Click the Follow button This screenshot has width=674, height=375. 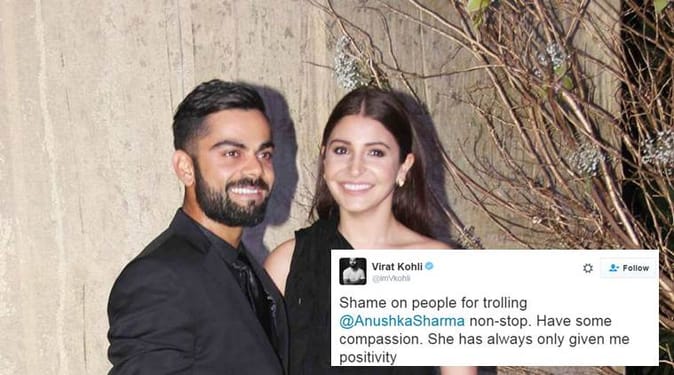pos(629,268)
